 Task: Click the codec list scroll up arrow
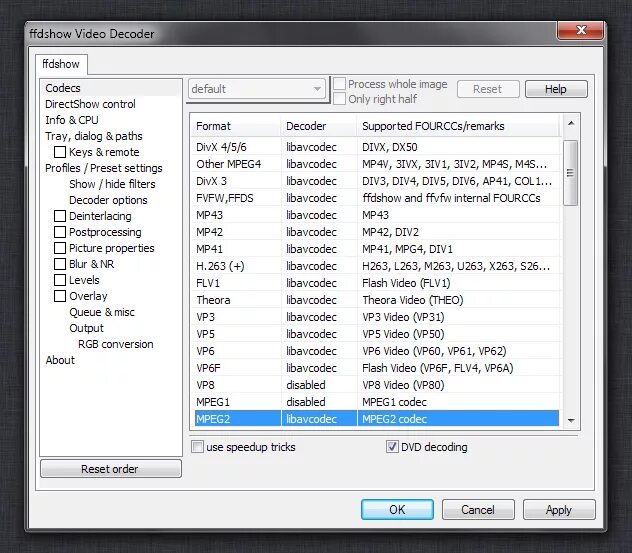point(571,123)
